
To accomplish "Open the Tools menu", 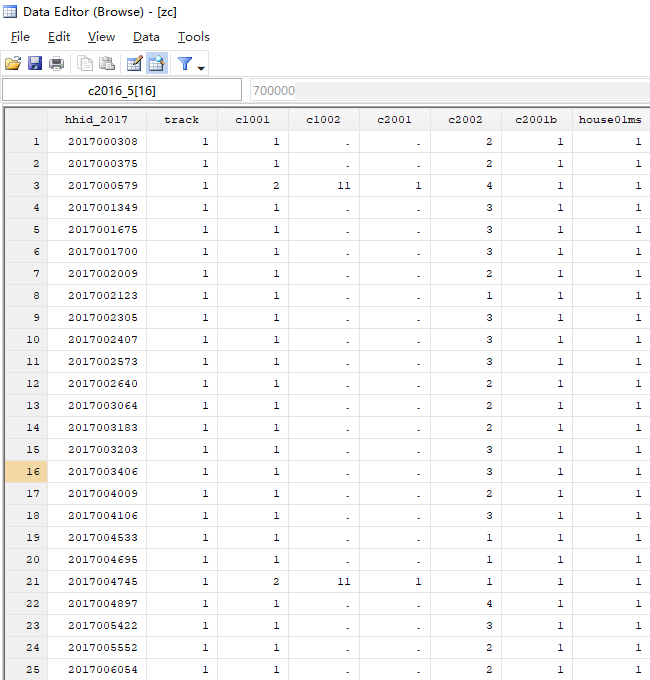I will pos(193,37).
